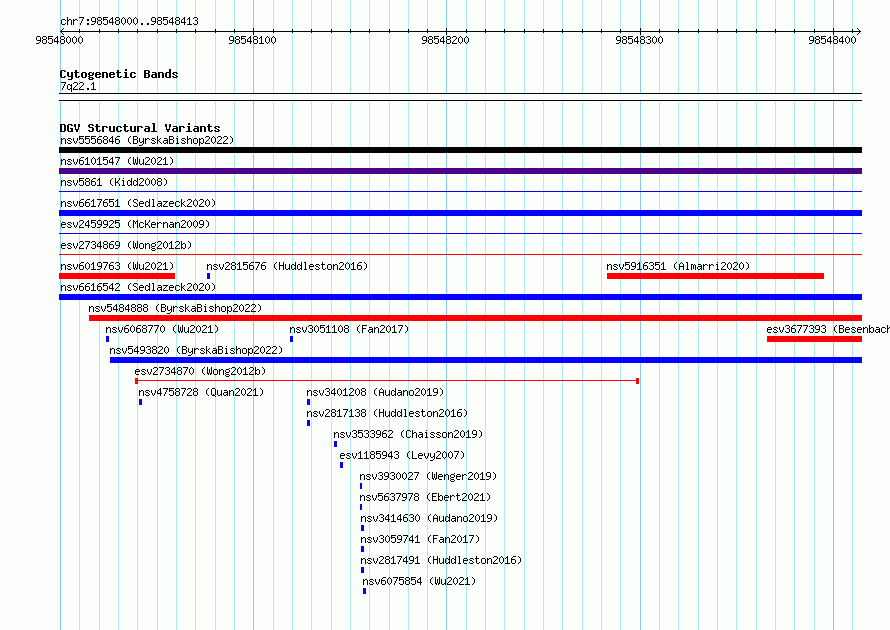
Task: Click the Cytogenetic Bands track title
Action: (x=119, y=74)
